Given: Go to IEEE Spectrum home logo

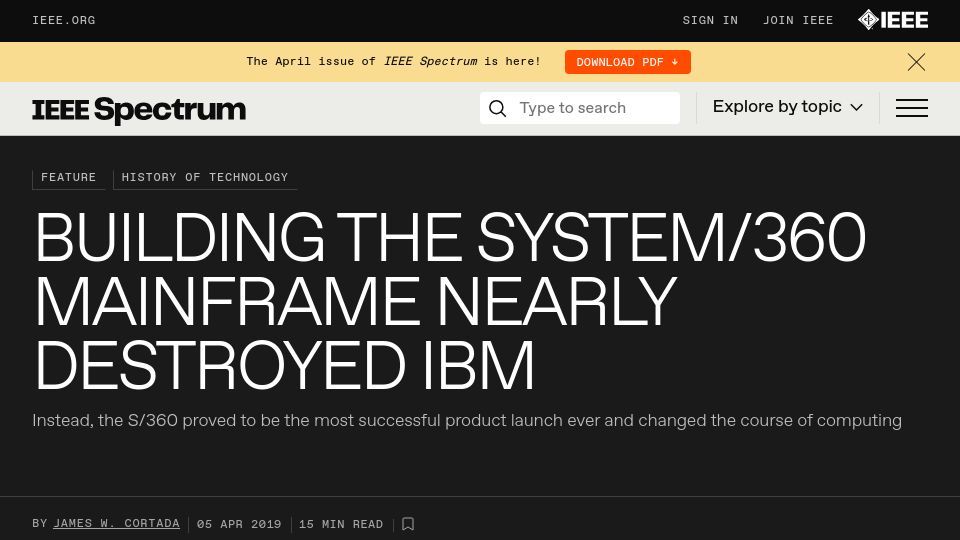Looking at the screenshot, I should 139,110.
